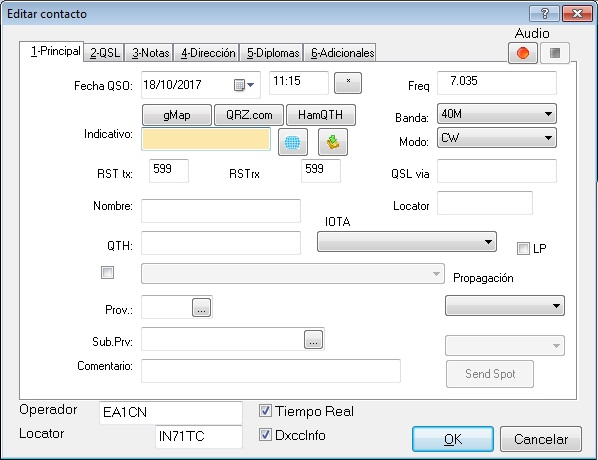Screen dimensions: 598x460
Task: Click the small asterisk button beside time
Action: pos(348,83)
